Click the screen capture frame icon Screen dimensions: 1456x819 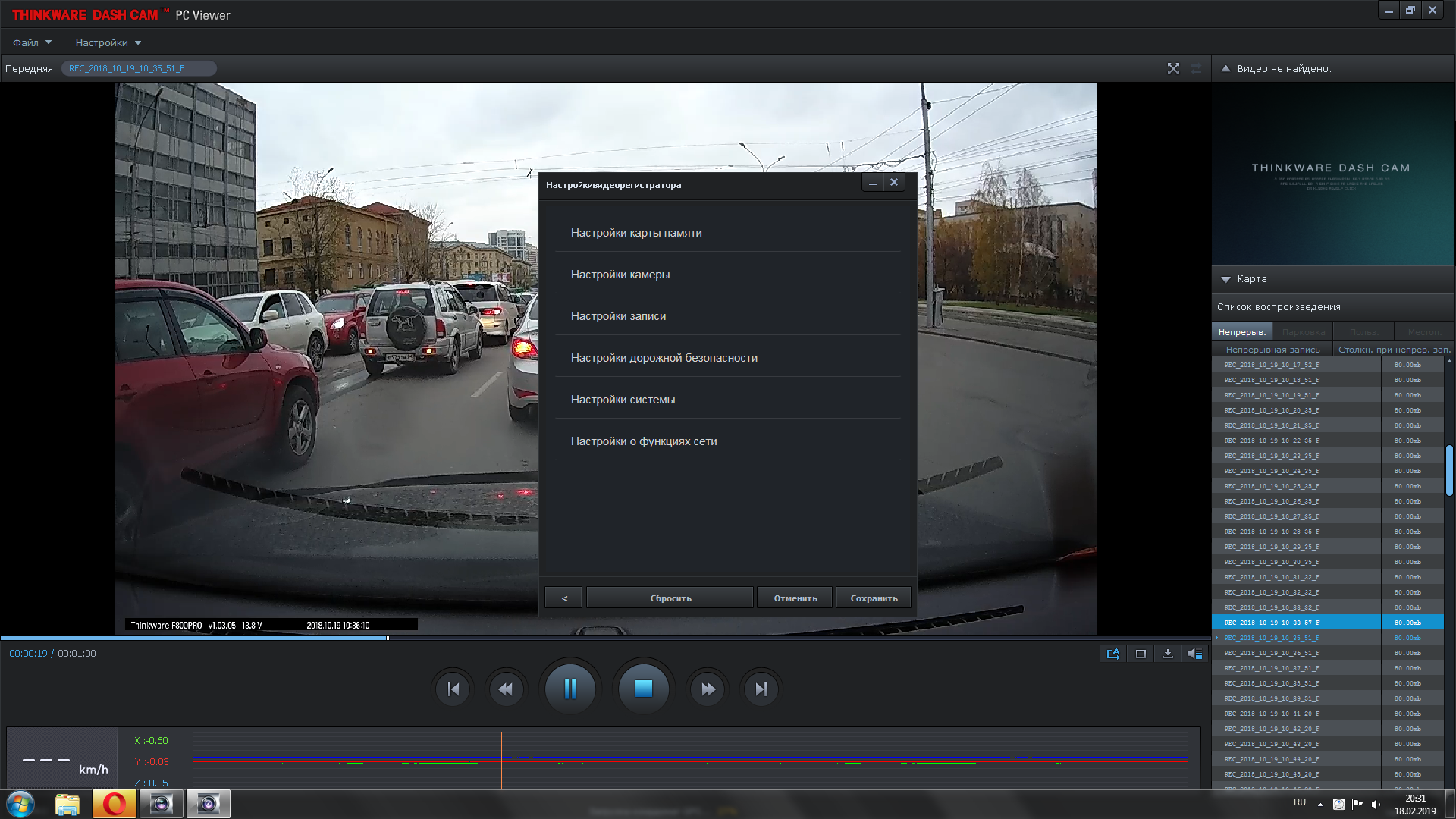pyautogui.click(x=1141, y=654)
